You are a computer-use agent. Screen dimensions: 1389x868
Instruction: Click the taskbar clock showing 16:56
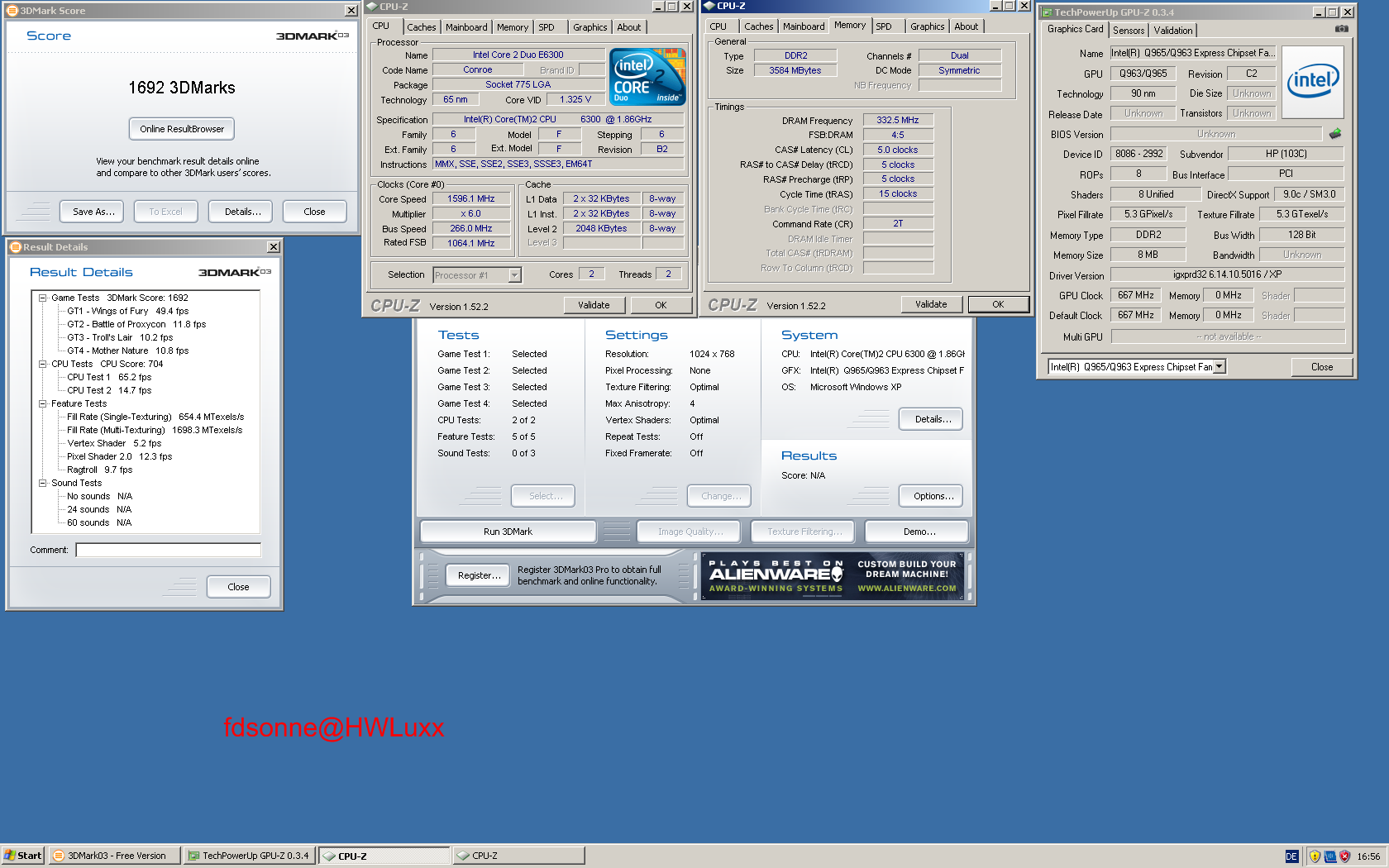pos(1368,856)
